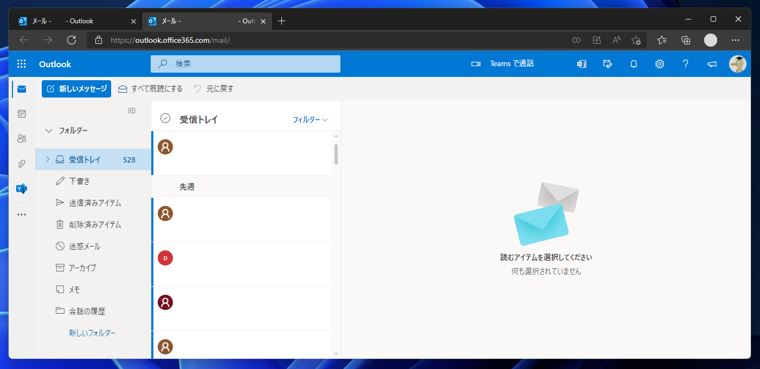Open the app launcher waffle icon
The image size is (760, 369).
coord(22,64)
